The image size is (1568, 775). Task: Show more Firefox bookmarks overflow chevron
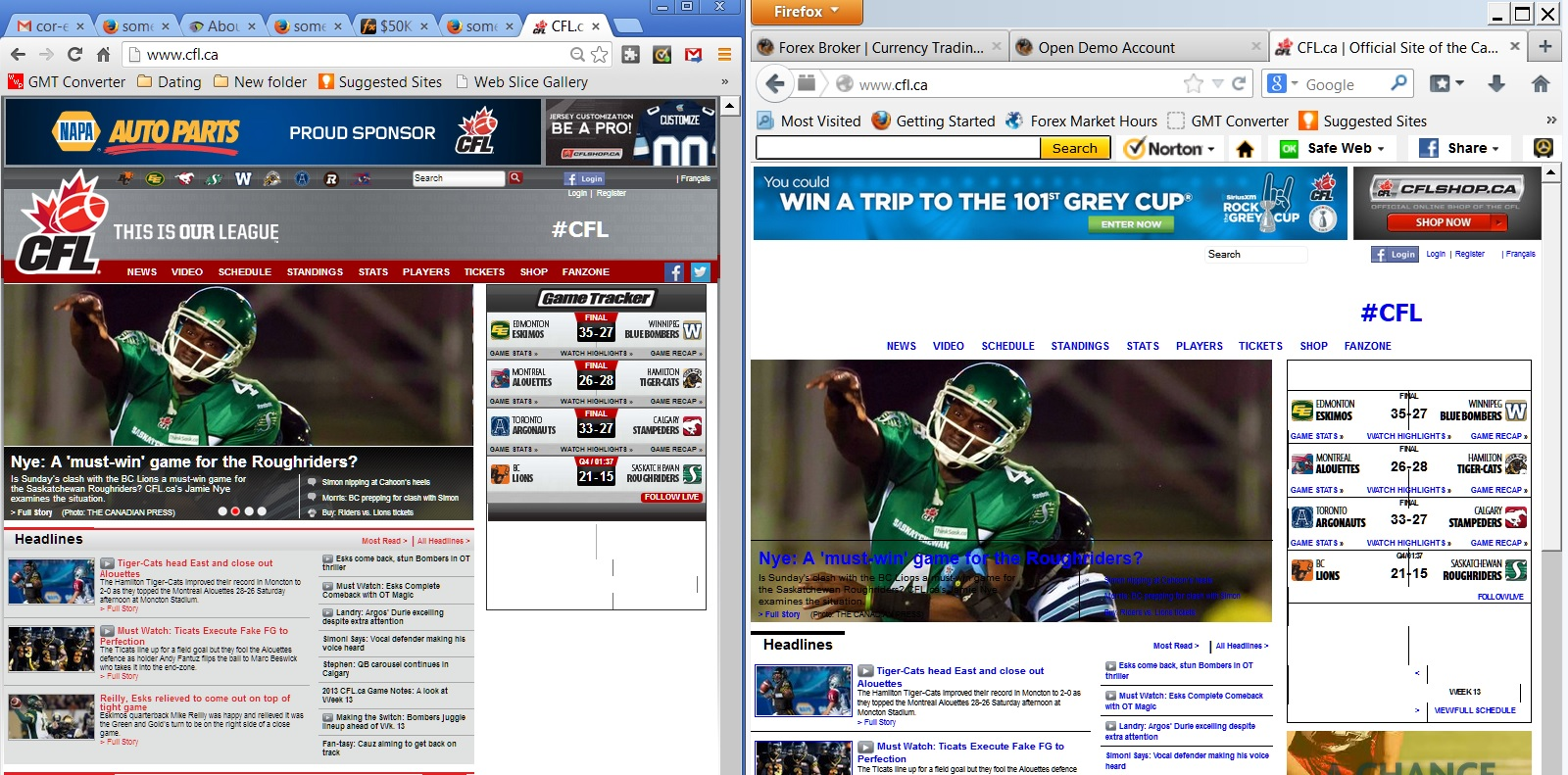pyautogui.click(x=1550, y=121)
